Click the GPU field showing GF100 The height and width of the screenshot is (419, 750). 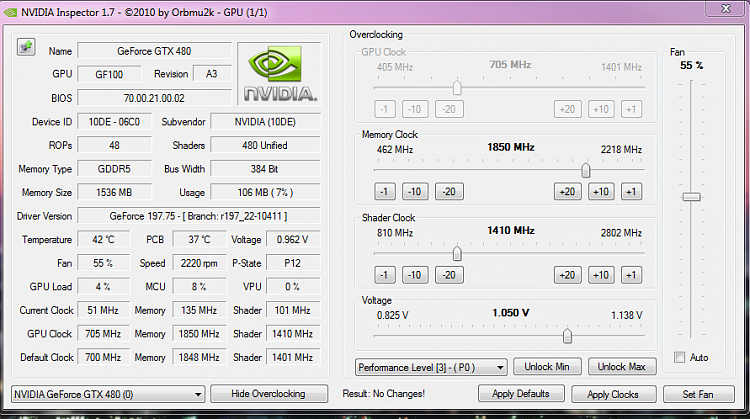click(x=109, y=74)
